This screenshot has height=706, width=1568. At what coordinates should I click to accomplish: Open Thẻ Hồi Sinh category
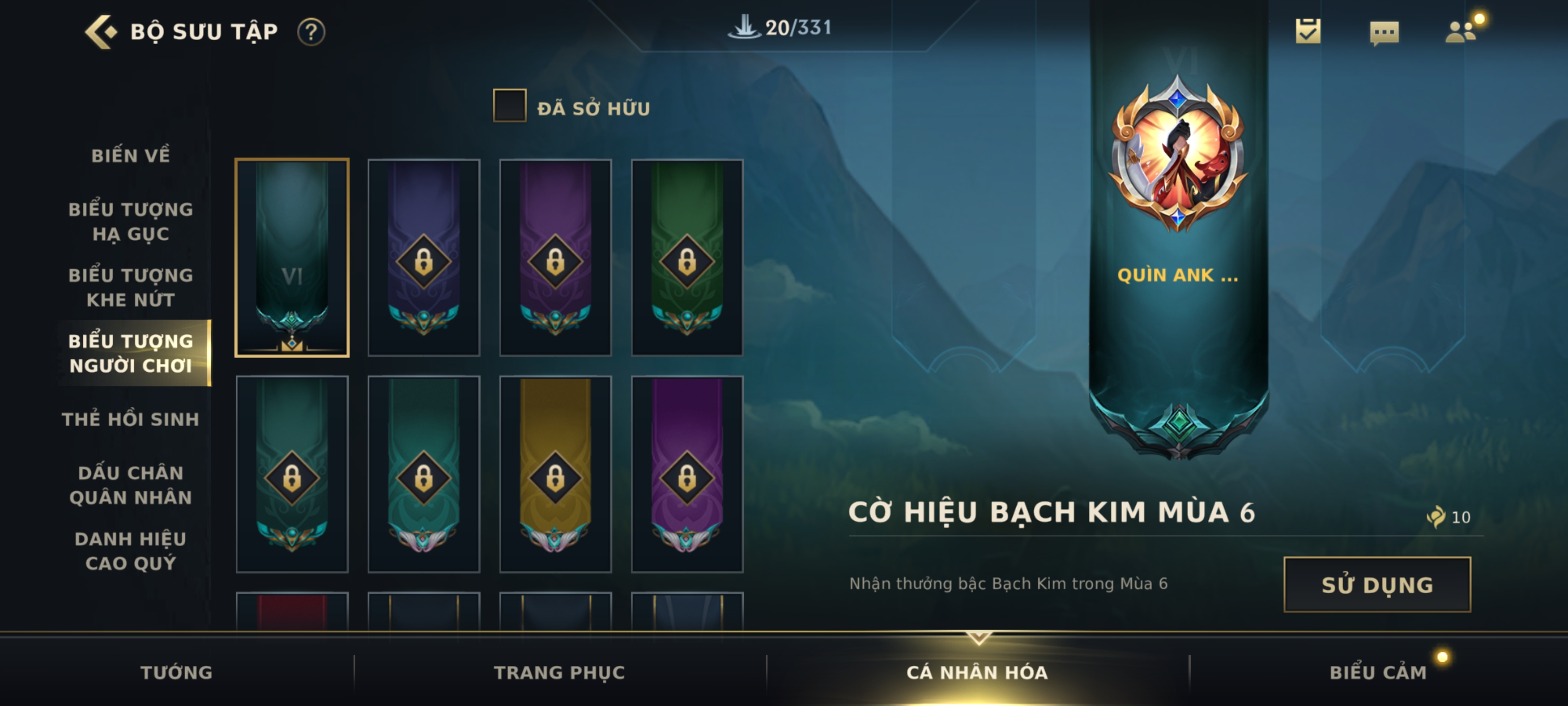click(130, 419)
